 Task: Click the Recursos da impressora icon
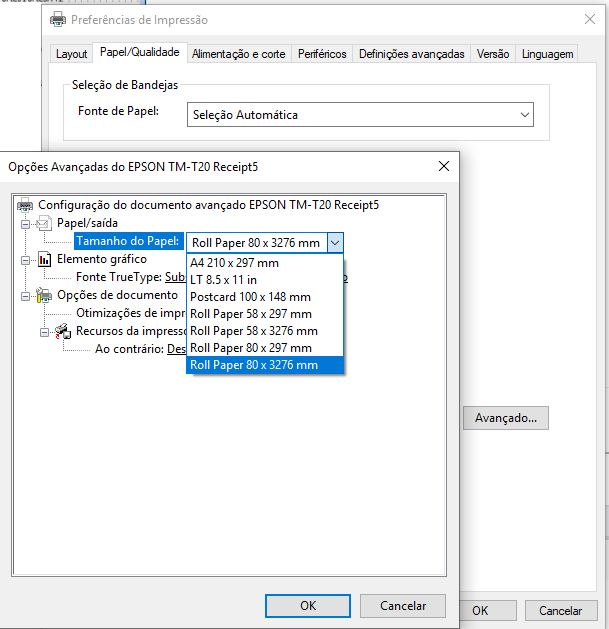point(63,331)
